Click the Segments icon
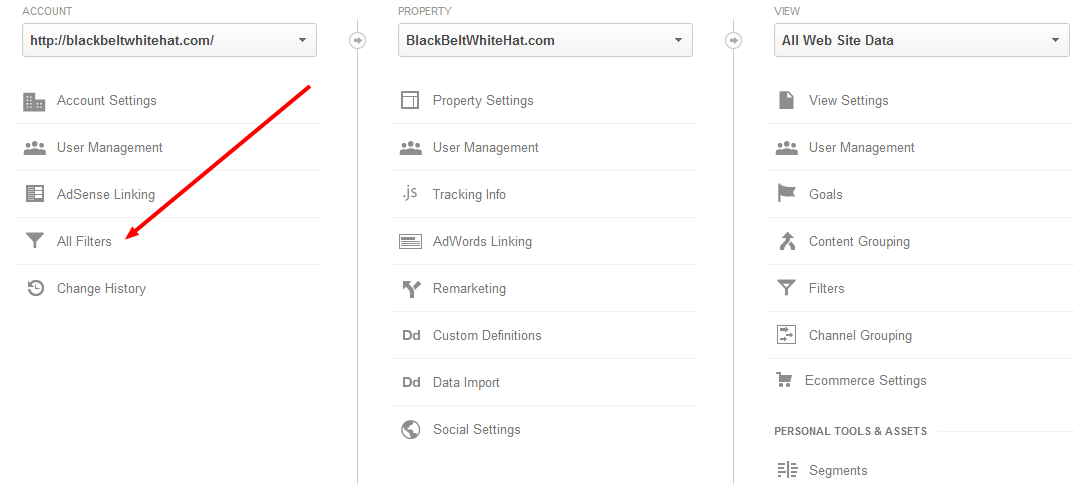The height and width of the screenshot is (484, 1079). pos(786,470)
